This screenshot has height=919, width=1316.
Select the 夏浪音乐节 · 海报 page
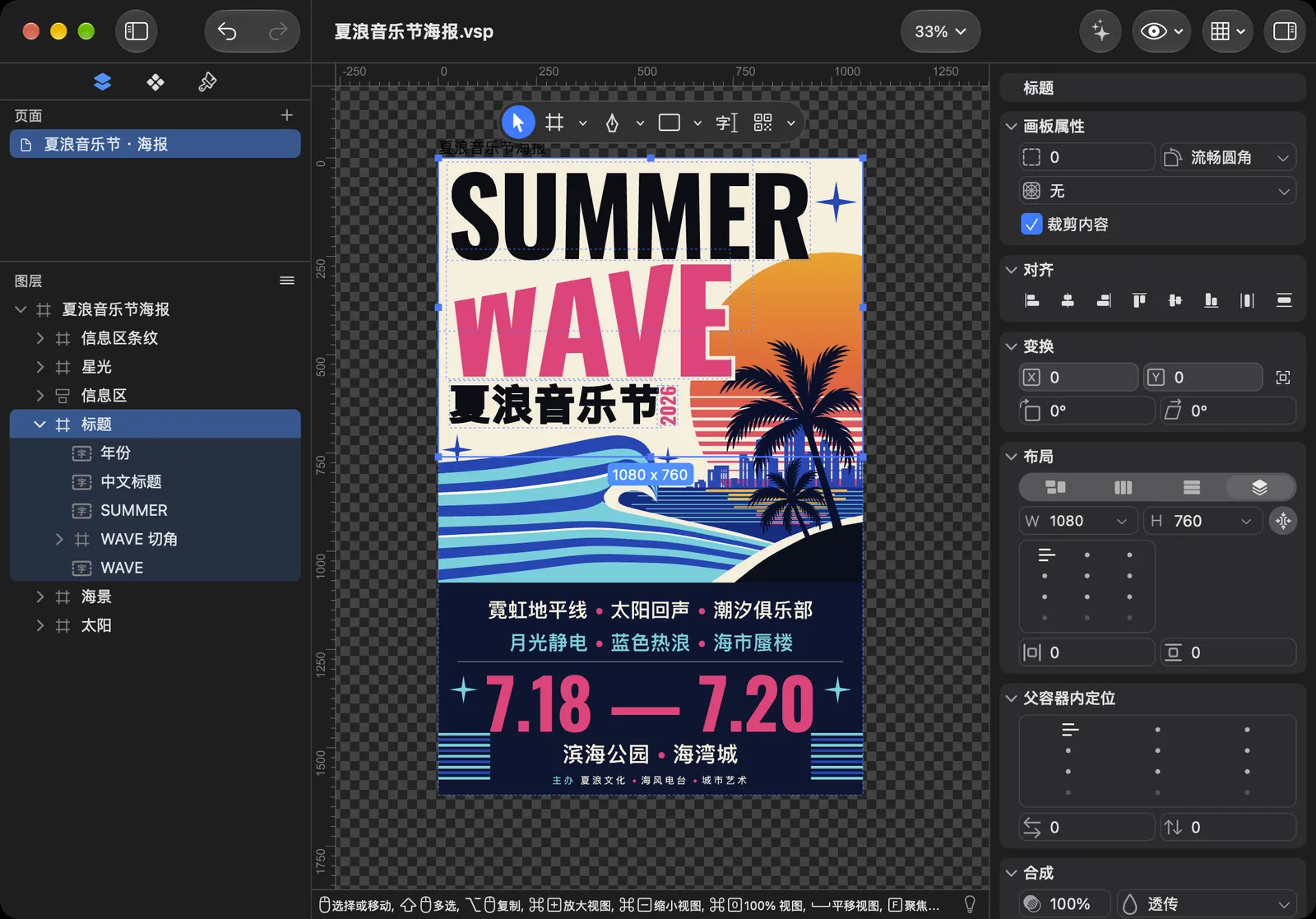(x=155, y=144)
